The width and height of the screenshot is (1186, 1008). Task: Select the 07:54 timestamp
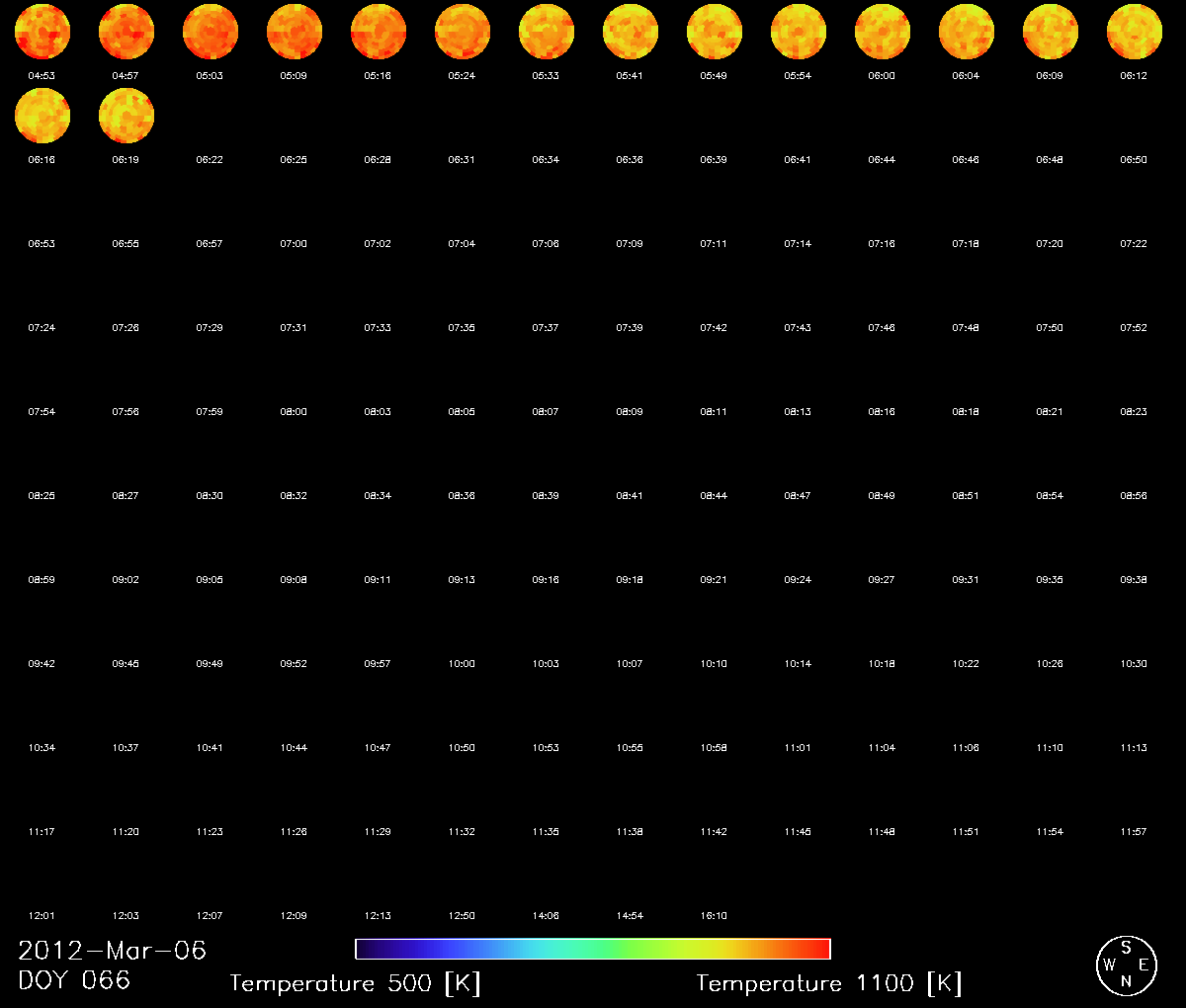click(42, 412)
